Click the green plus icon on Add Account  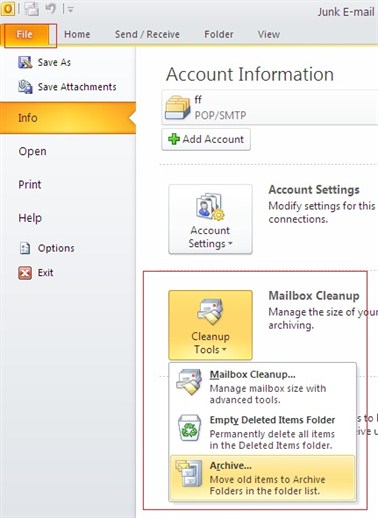(x=174, y=139)
